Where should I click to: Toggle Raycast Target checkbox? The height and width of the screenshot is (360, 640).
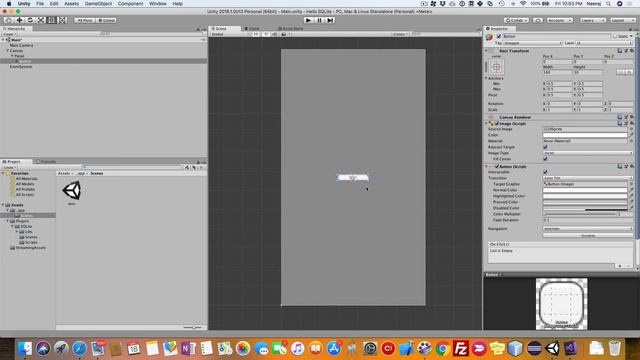(x=545, y=147)
